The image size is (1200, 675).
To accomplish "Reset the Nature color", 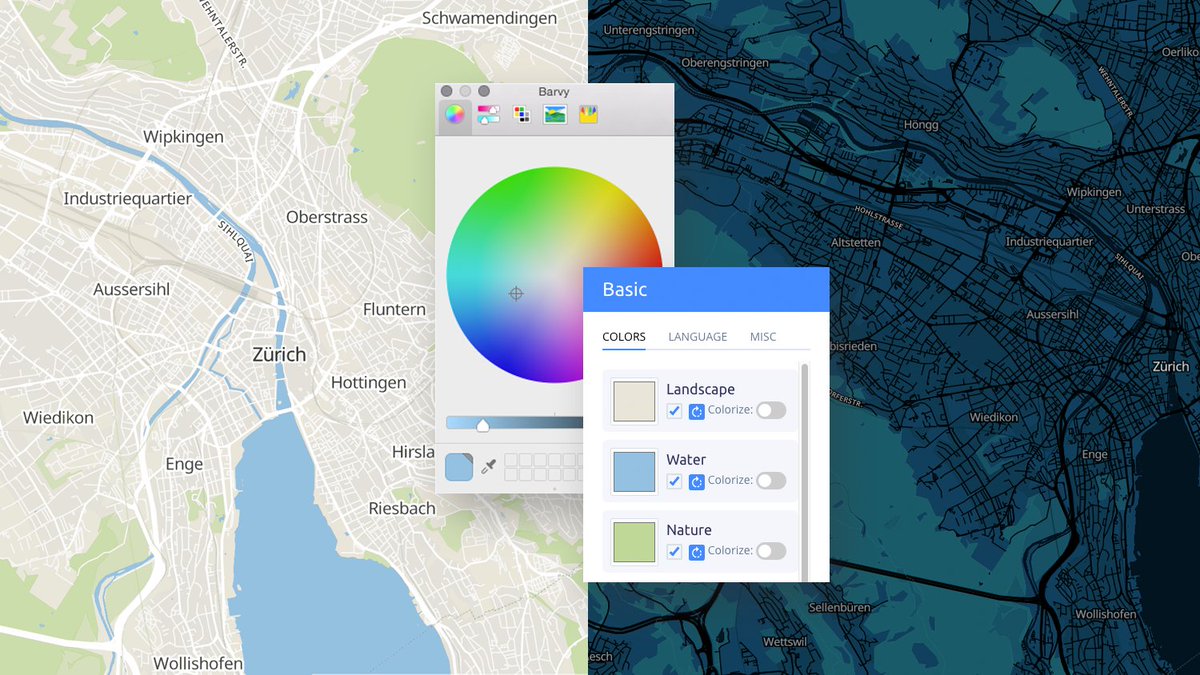I will (x=697, y=552).
